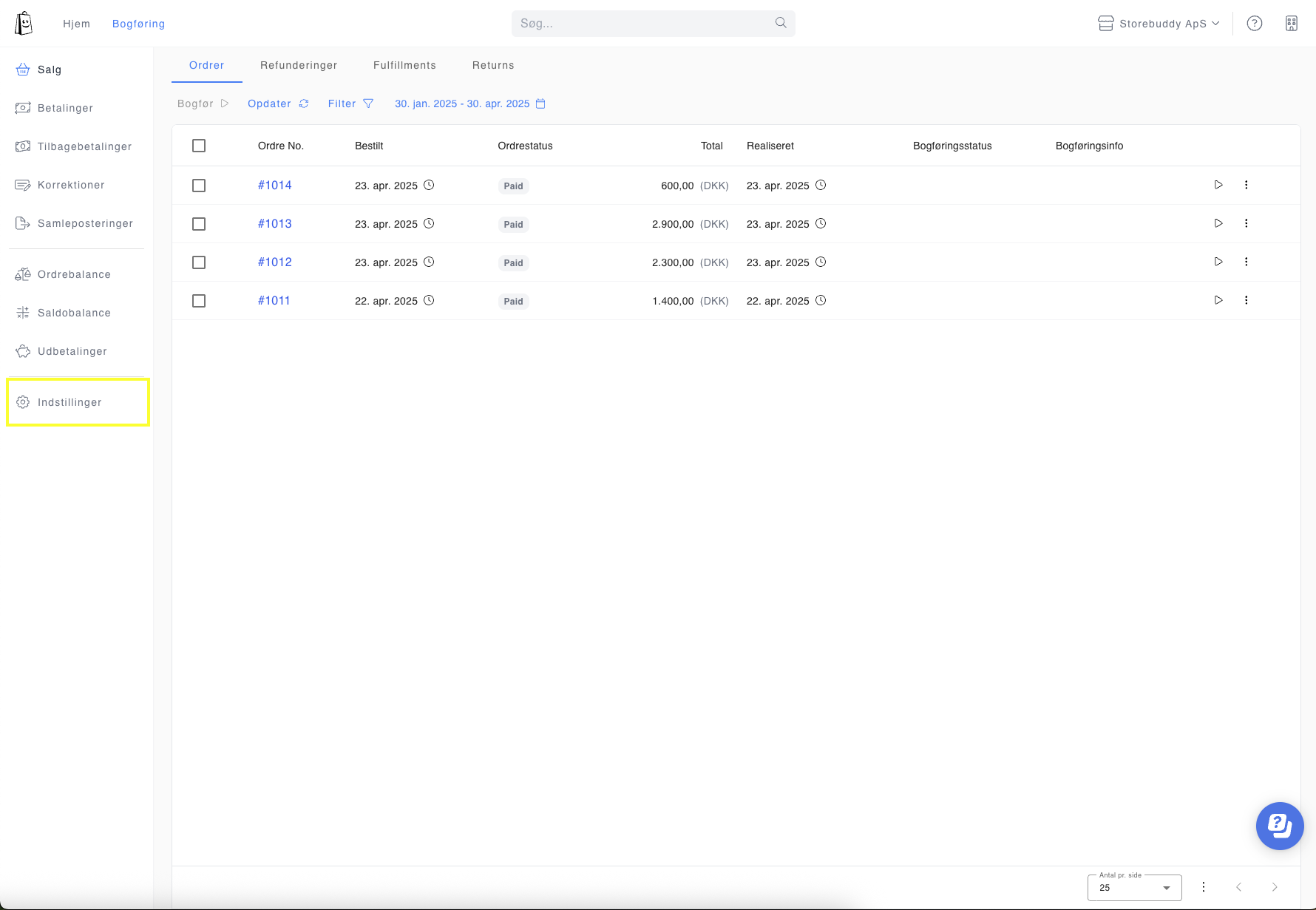Screen dimensions: 1316x910
Task: Click the Opdater refresh button
Action: coord(278,103)
